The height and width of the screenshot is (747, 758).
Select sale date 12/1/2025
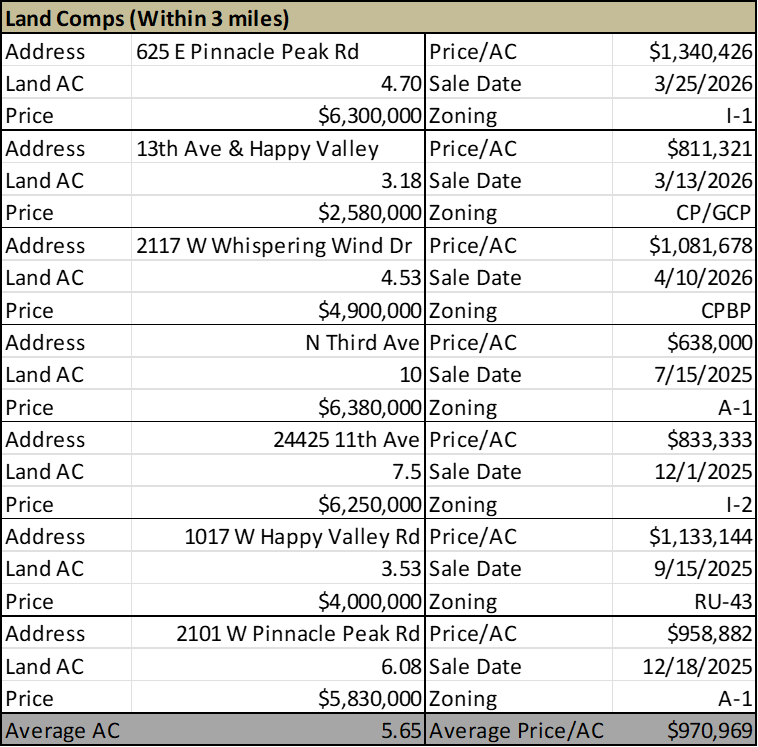[684, 471]
